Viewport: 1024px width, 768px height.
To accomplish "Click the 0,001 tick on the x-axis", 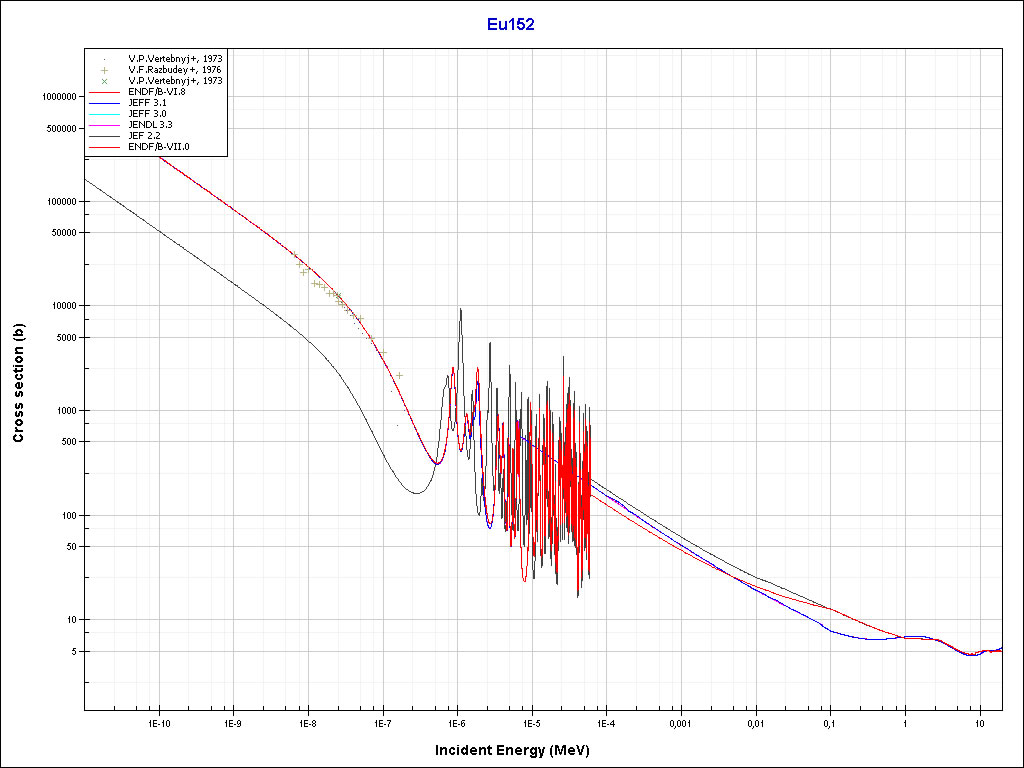I will [680, 722].
